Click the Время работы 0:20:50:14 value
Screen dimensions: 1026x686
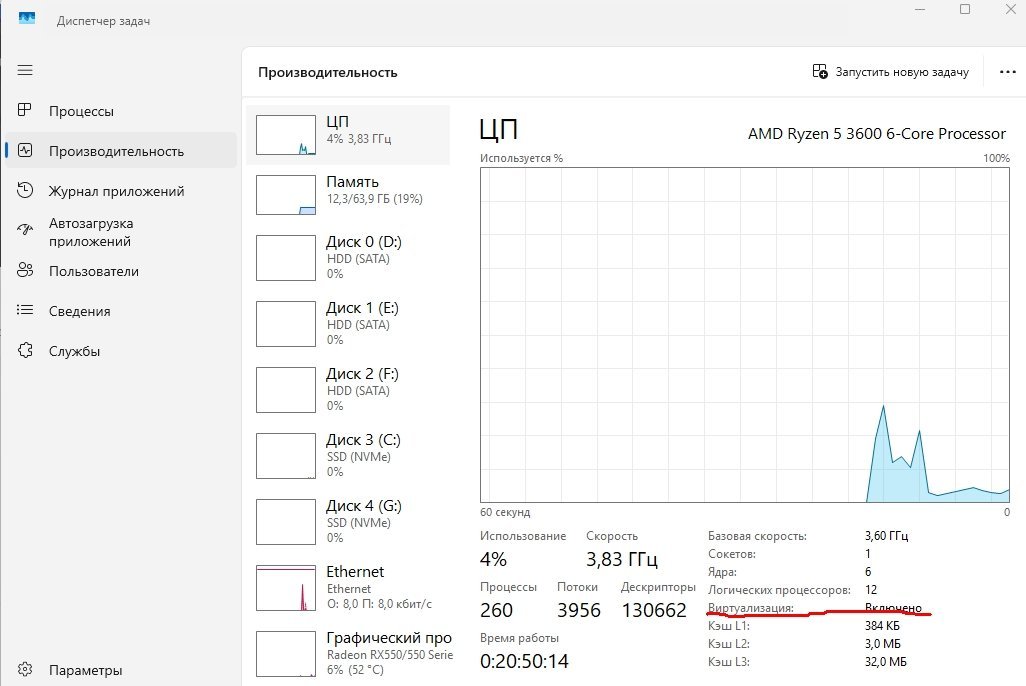(524, 661)
